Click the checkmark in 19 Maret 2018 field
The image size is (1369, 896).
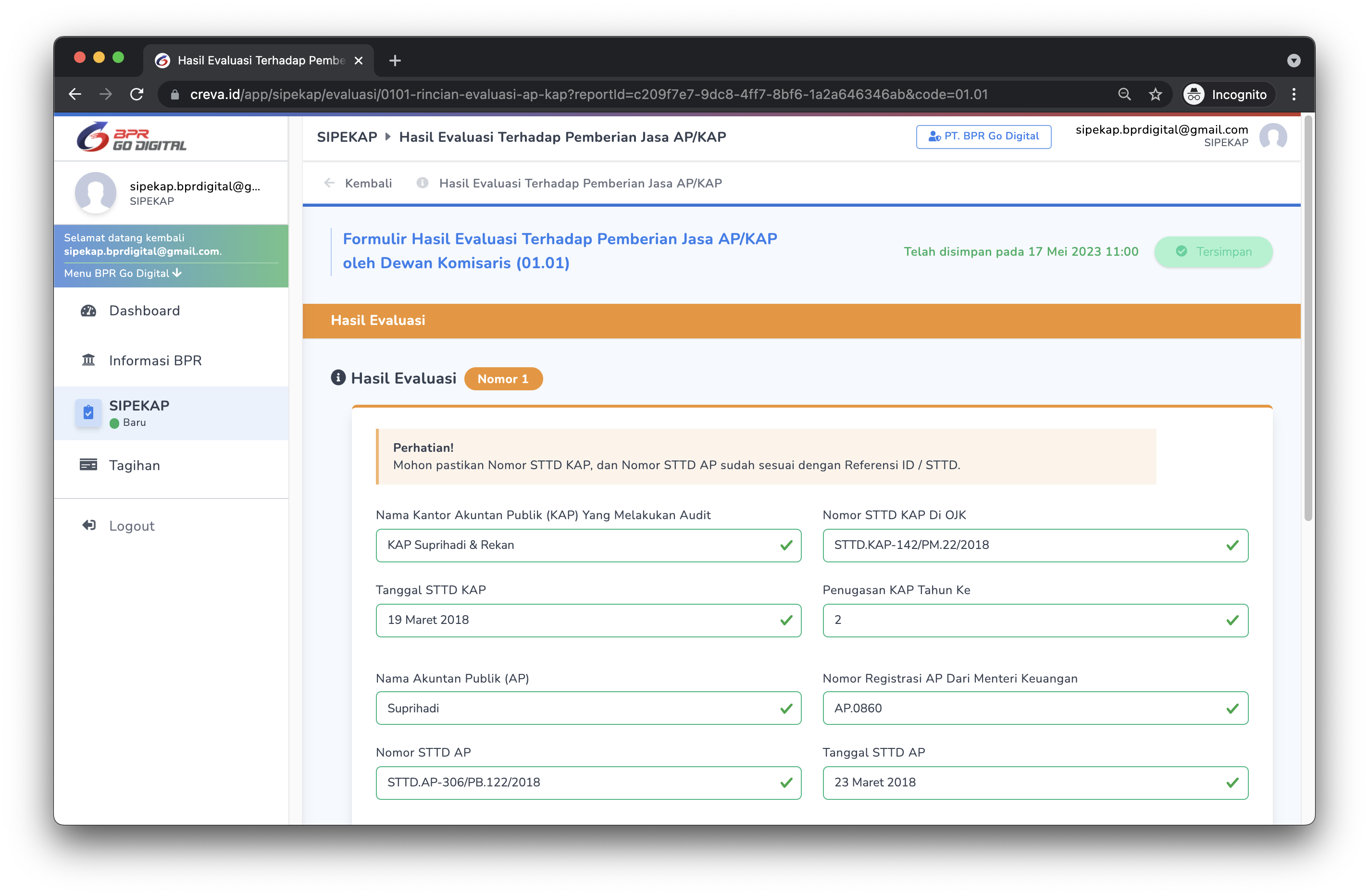(786, 620)
